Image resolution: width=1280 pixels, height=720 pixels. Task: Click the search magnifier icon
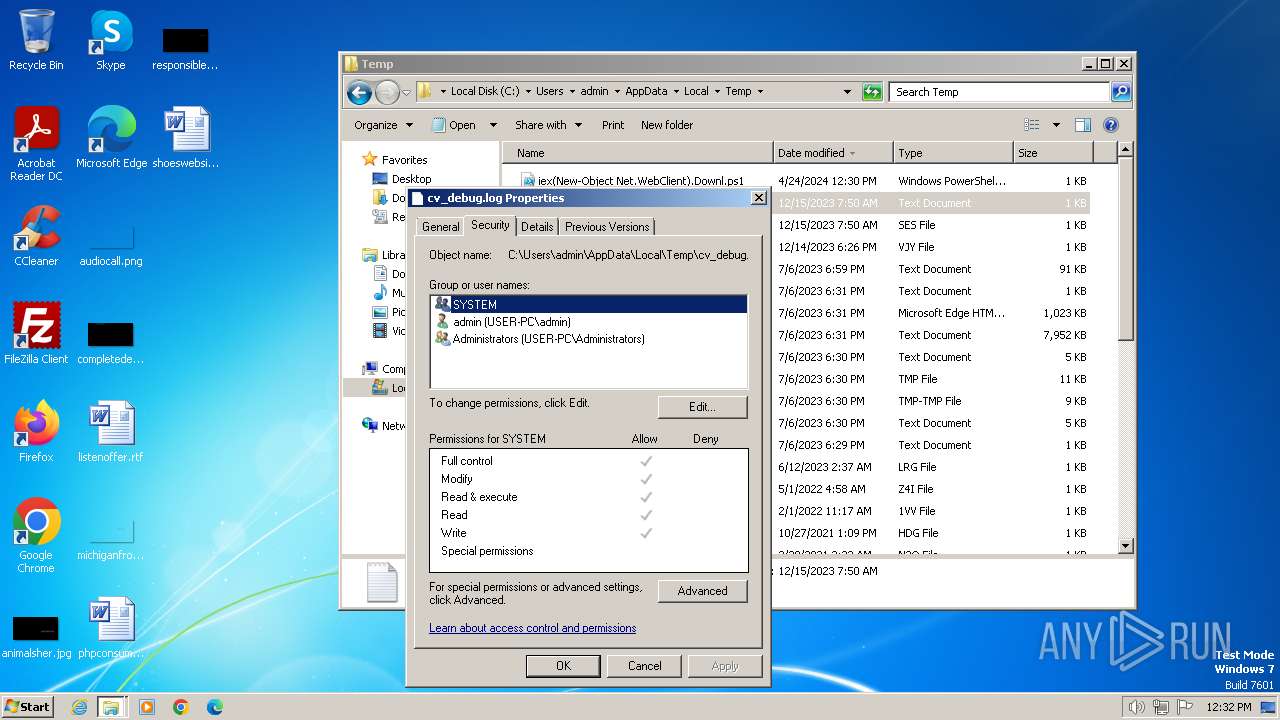pos(1121,92)
